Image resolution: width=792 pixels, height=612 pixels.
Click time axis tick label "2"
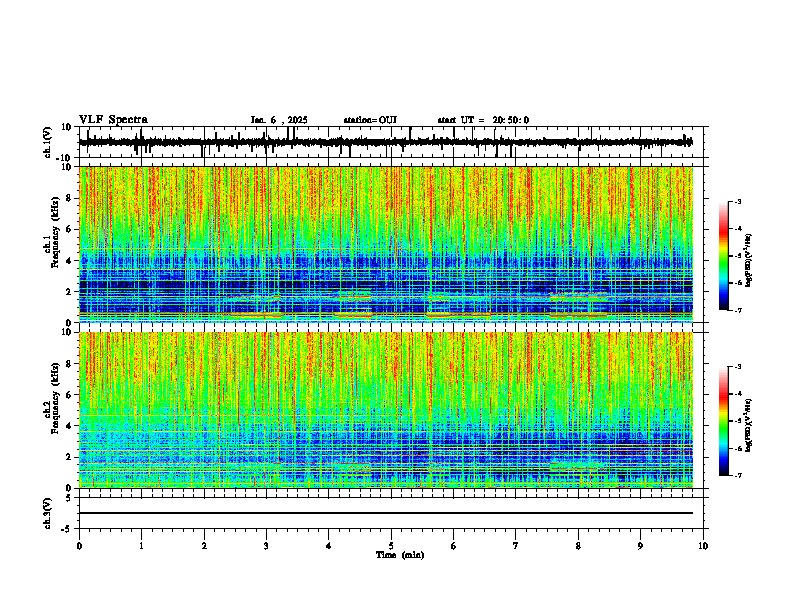pyautogui.click(x=204, y=546)
